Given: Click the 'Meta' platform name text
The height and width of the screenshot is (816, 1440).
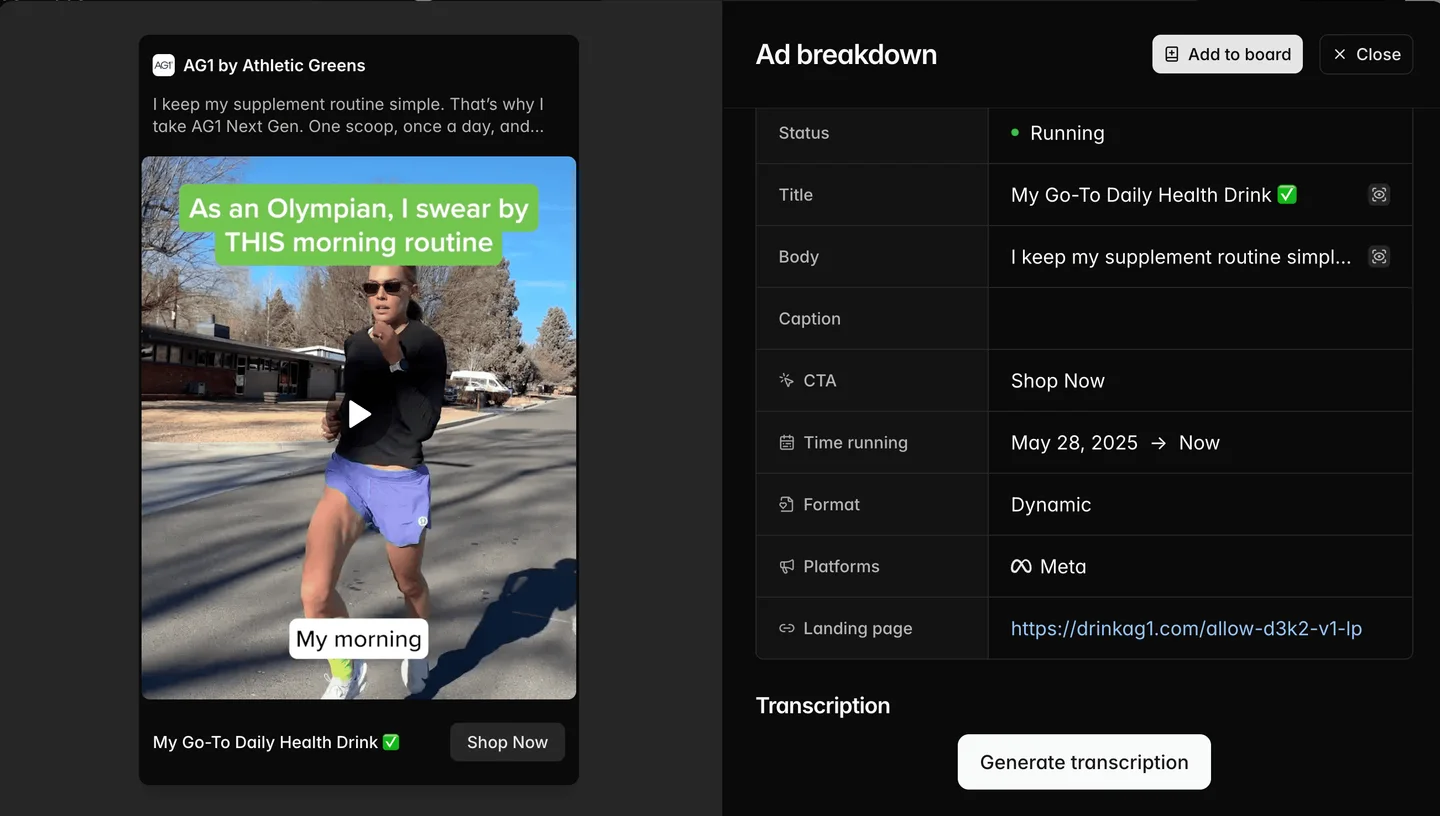Looking at the screenshot, I should tap(1063, 566).
